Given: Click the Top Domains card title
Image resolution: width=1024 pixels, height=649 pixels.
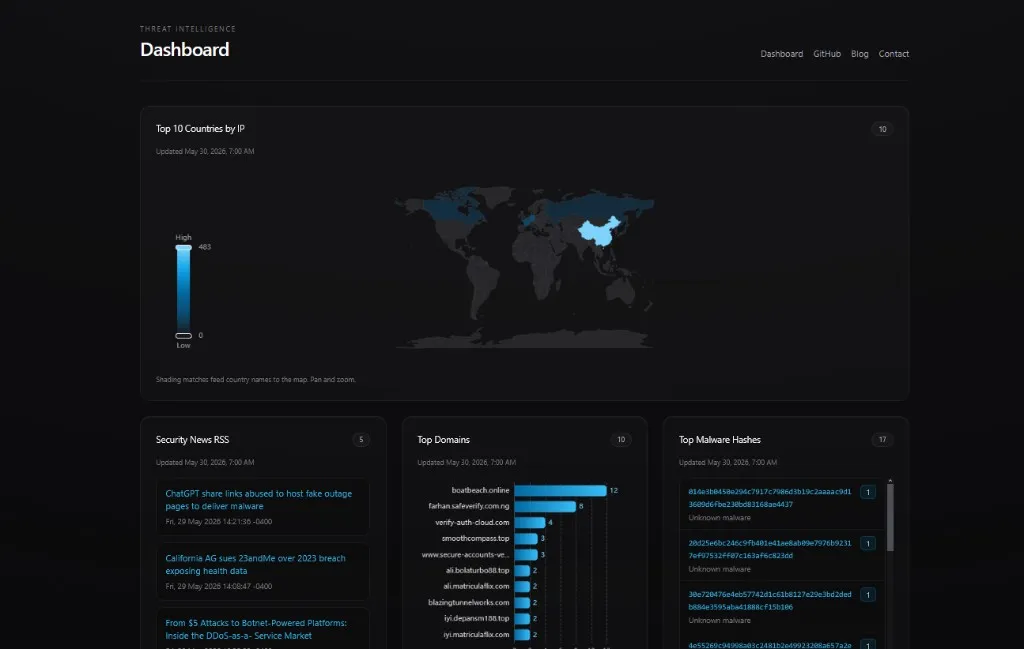Looking at the screenshot, I should point(443,439).
